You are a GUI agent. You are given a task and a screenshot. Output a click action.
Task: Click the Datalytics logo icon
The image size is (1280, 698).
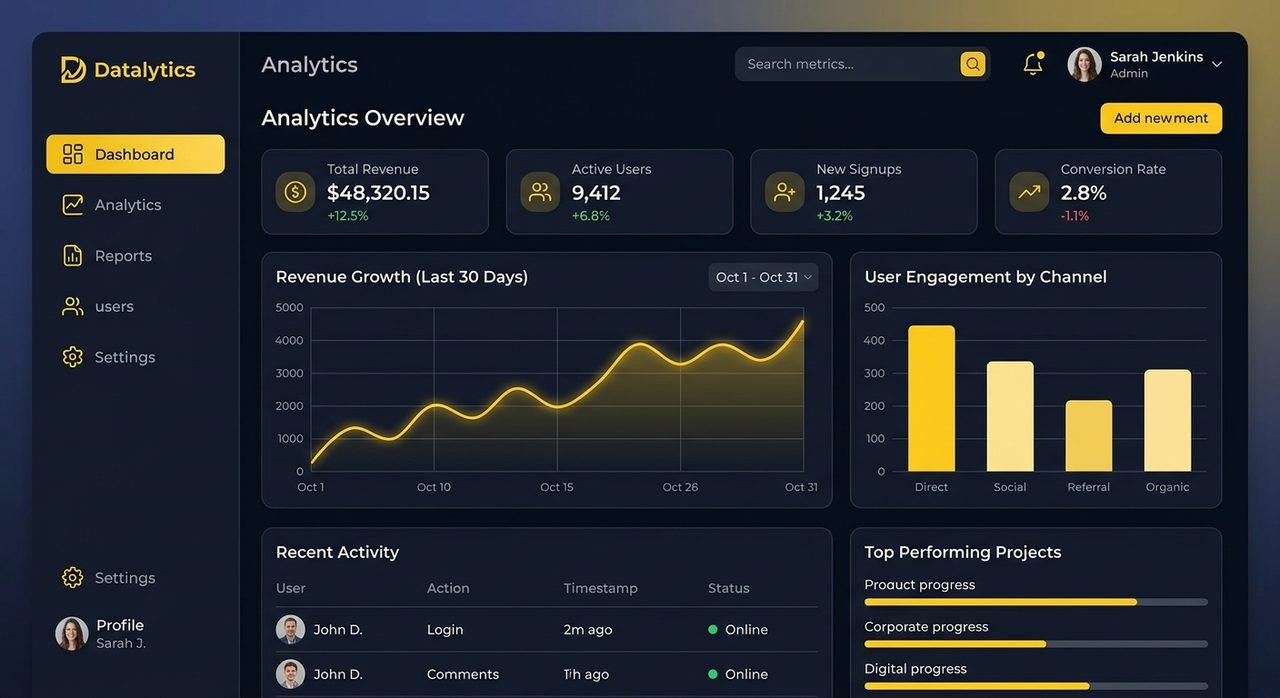pos(73,70)
